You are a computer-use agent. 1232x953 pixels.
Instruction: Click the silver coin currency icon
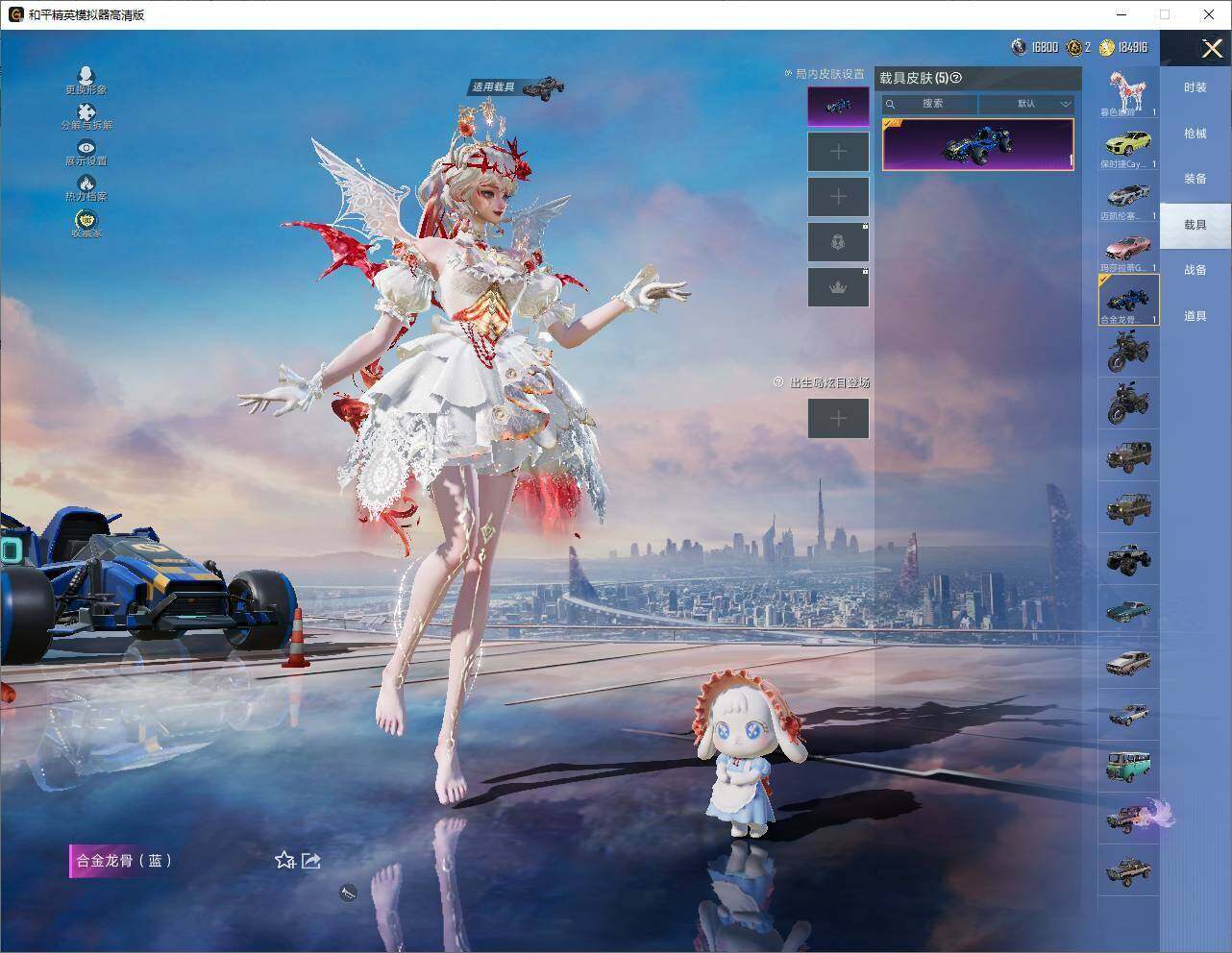point(1019,46)
